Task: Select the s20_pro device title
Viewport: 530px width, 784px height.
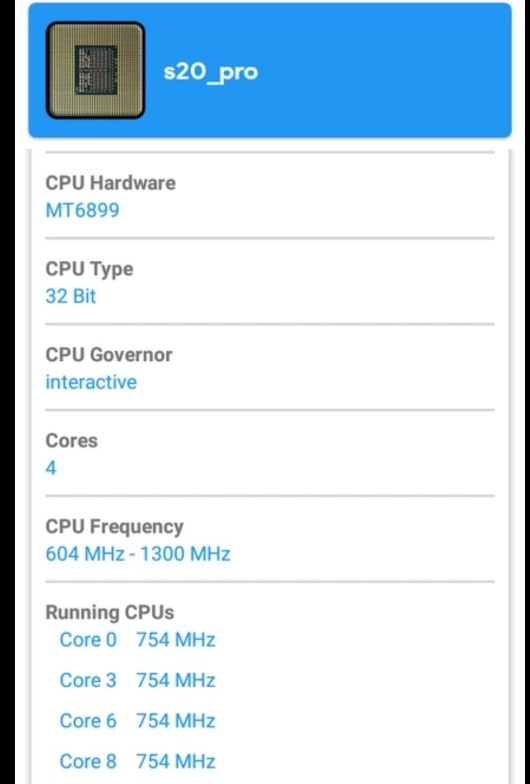Action: [x=210, y=72]
